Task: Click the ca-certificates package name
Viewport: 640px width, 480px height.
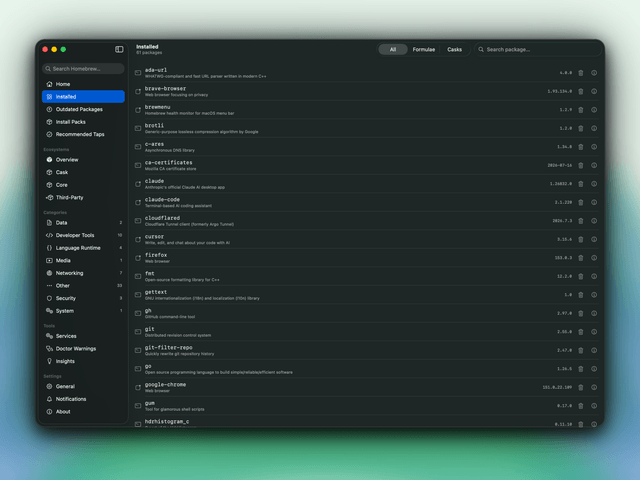Action: pos(169,162)
